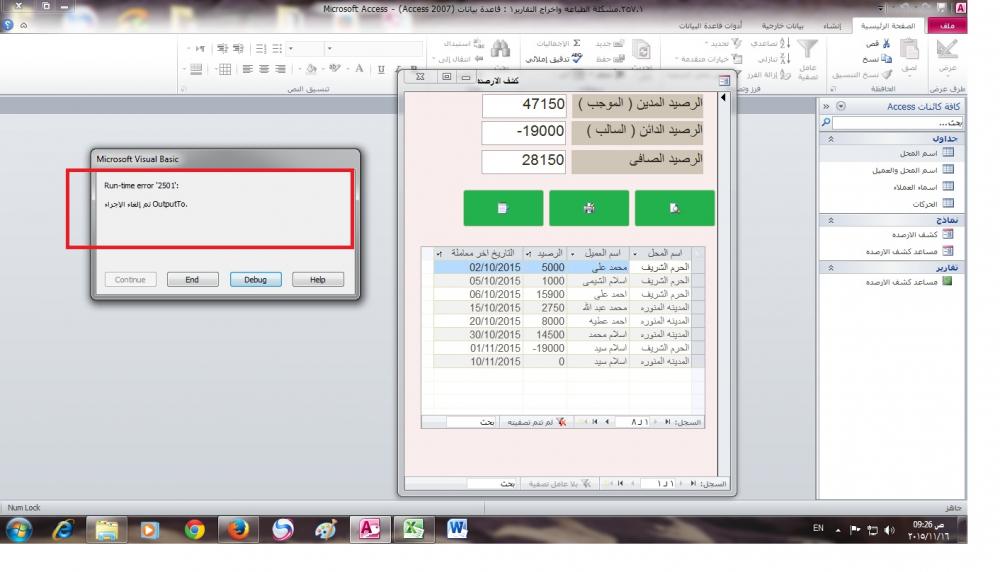Click the form record selector arrow

tap(723, 98)
